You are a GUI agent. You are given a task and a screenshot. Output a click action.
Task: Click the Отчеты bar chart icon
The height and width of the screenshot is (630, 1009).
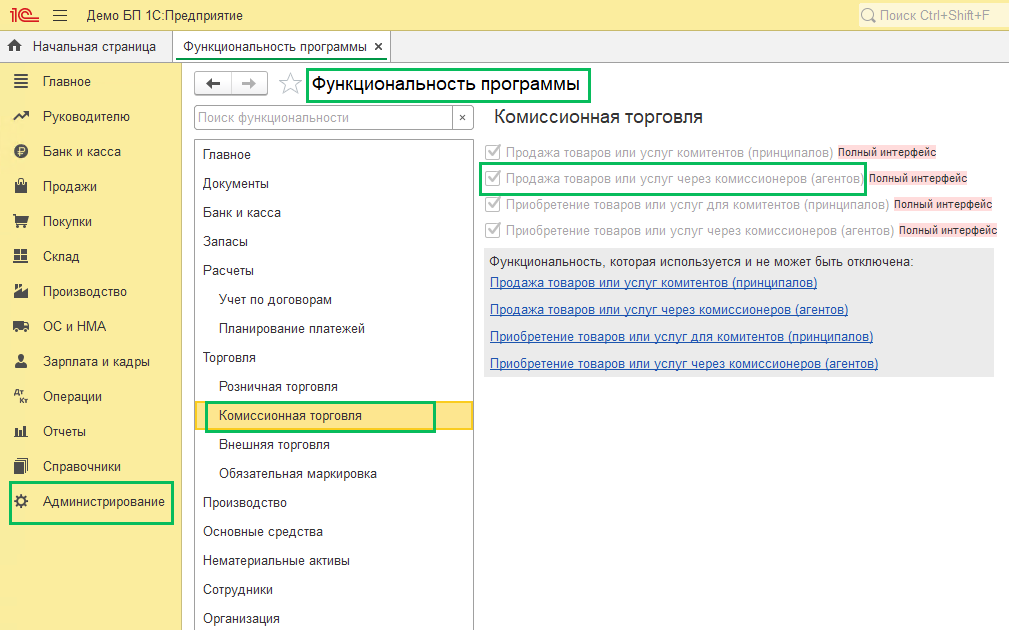21,431
